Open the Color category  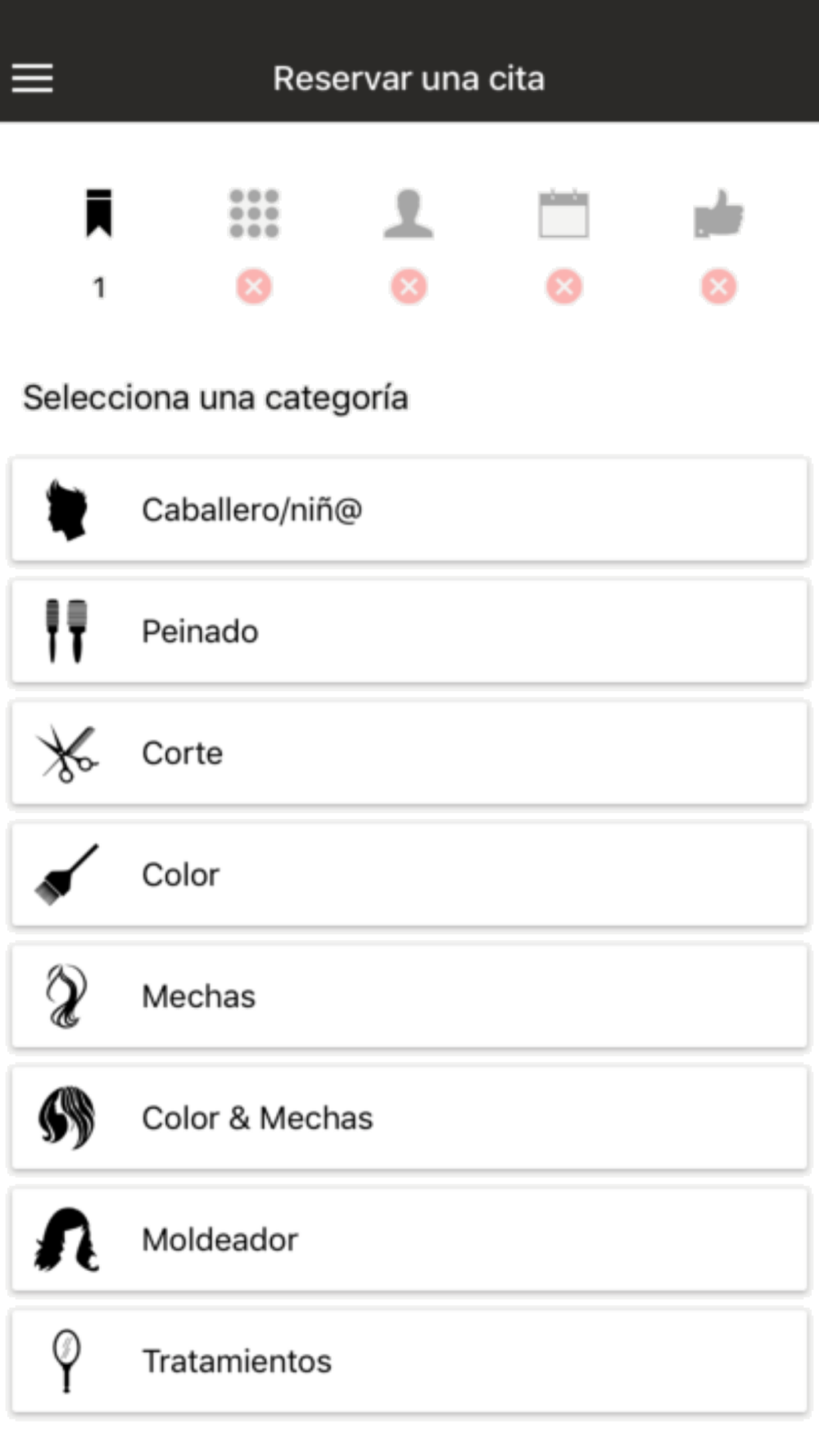(x=409, y=875)
